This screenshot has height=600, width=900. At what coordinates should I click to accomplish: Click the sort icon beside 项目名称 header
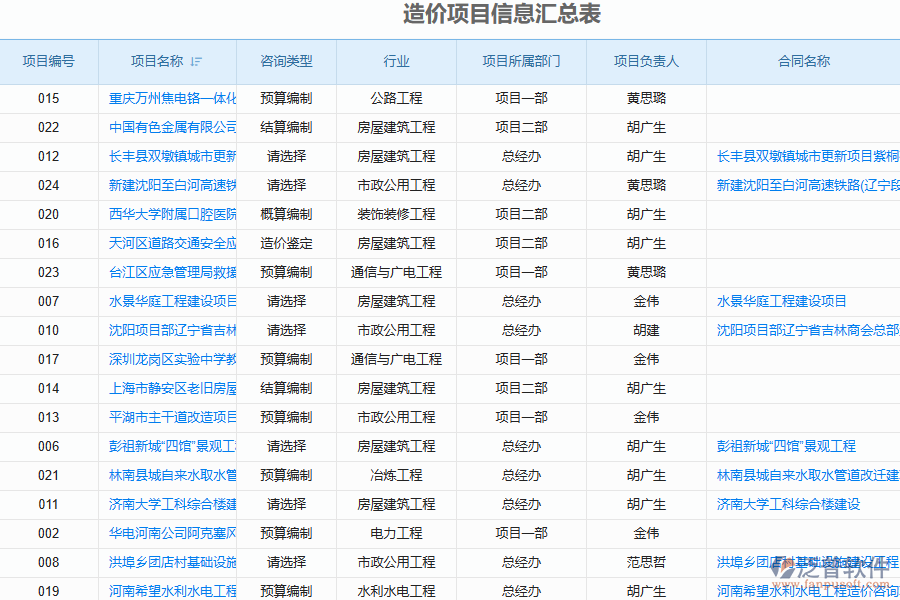pyautogui.click(x=196, y=62)
